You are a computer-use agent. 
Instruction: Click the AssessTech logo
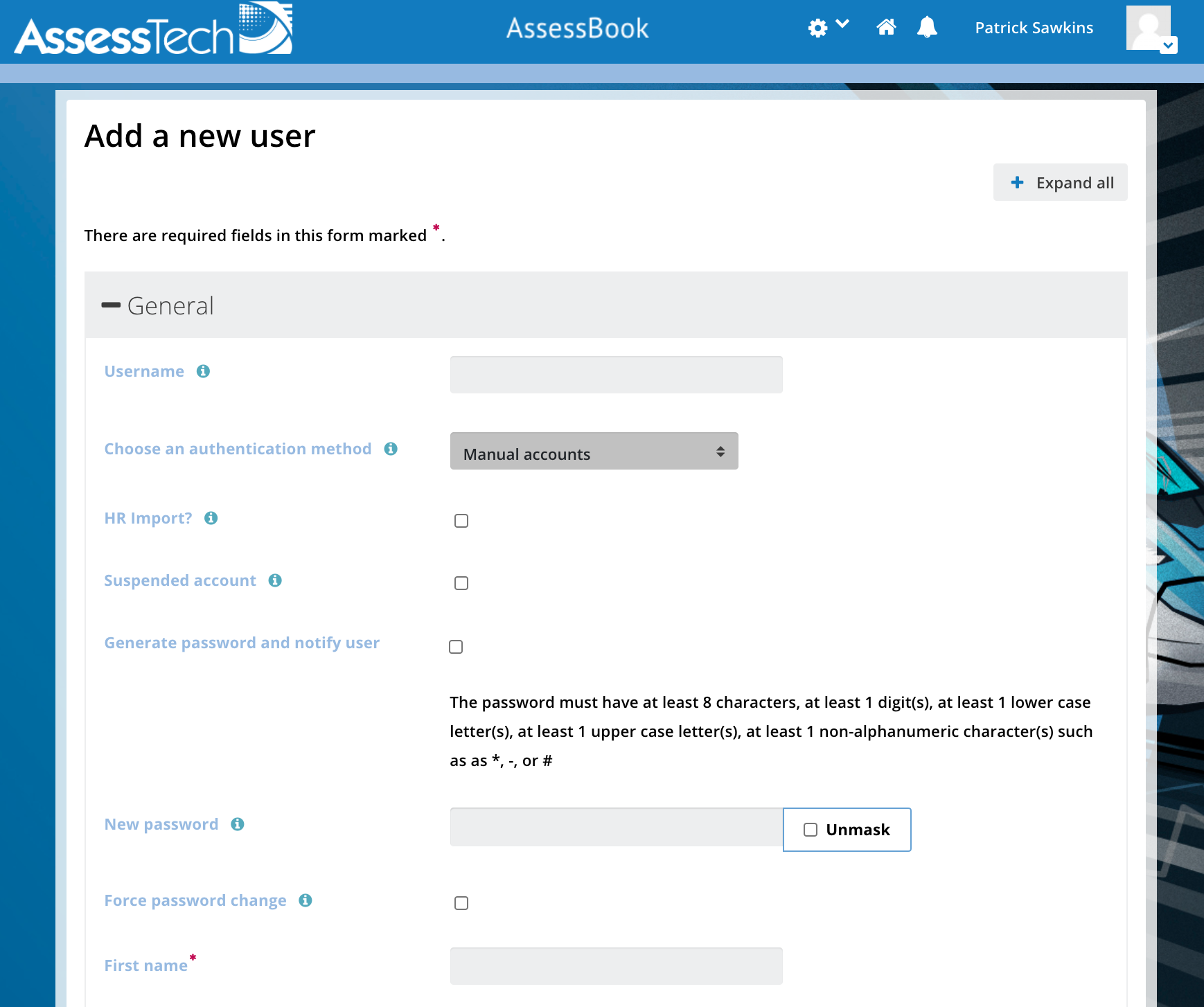(x=154, y=29)
